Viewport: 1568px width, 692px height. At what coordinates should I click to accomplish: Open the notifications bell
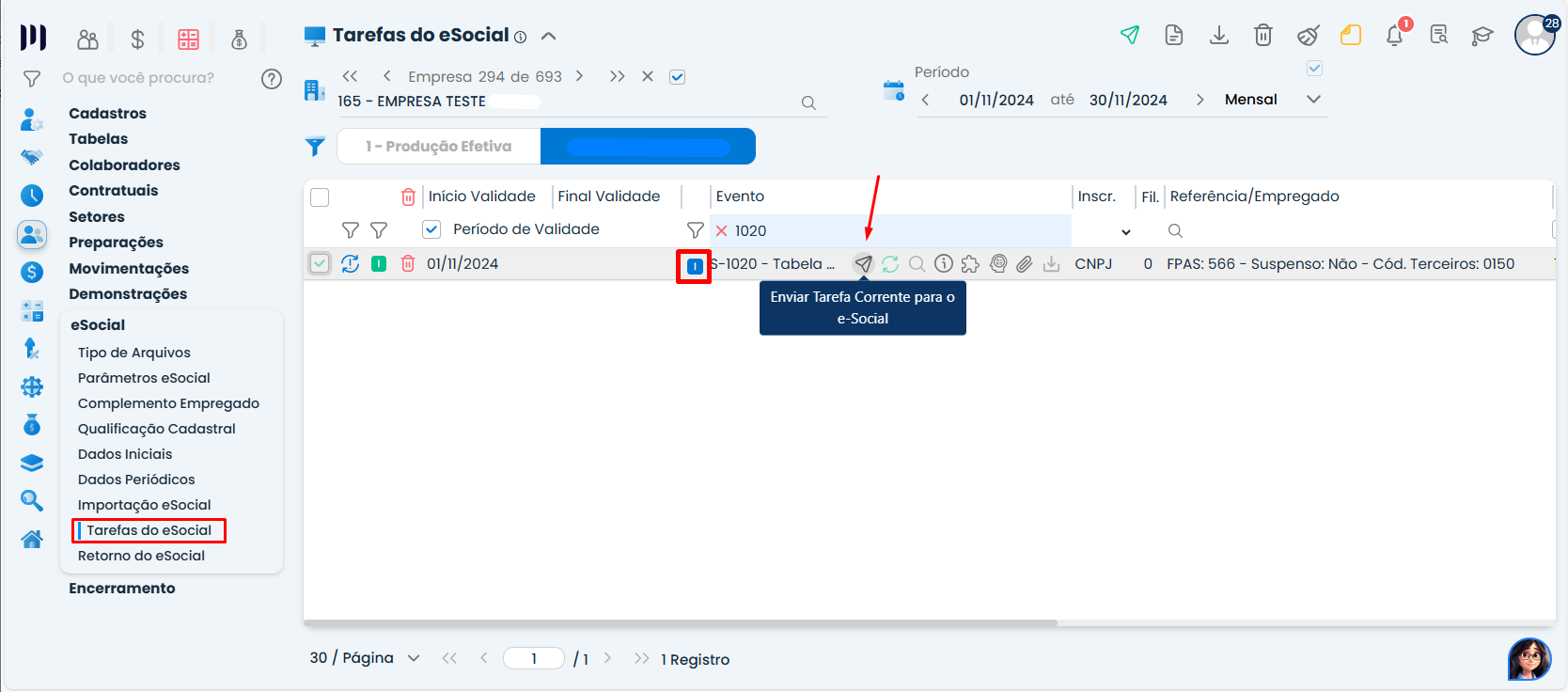(1395, 36)
